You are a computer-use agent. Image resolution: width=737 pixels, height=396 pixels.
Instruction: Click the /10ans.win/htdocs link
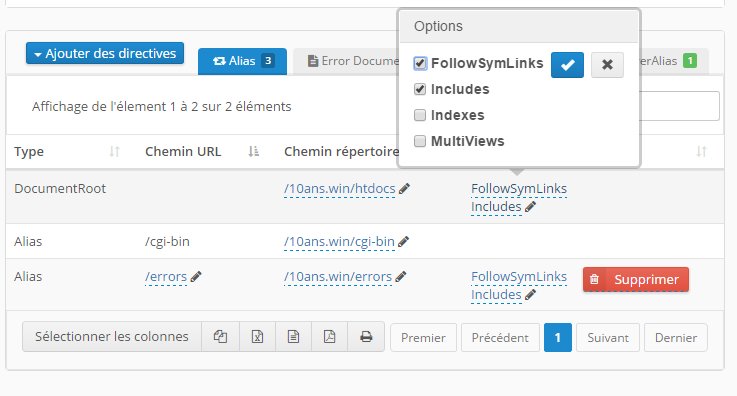(x=339, y=189)
